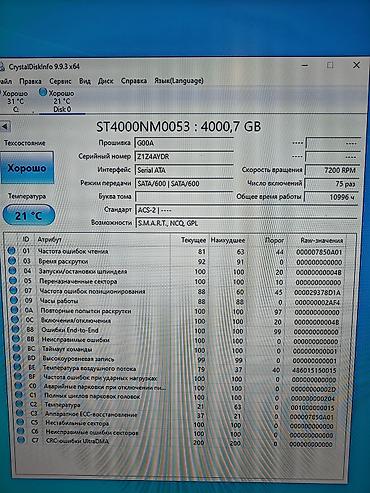
Task: Select row Часы работы
Action: click(x=176, y=301)
